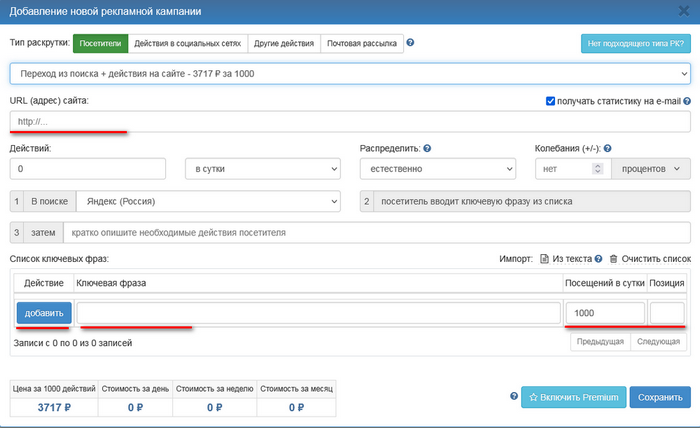Click the добавить button

(x=44, y=313)
